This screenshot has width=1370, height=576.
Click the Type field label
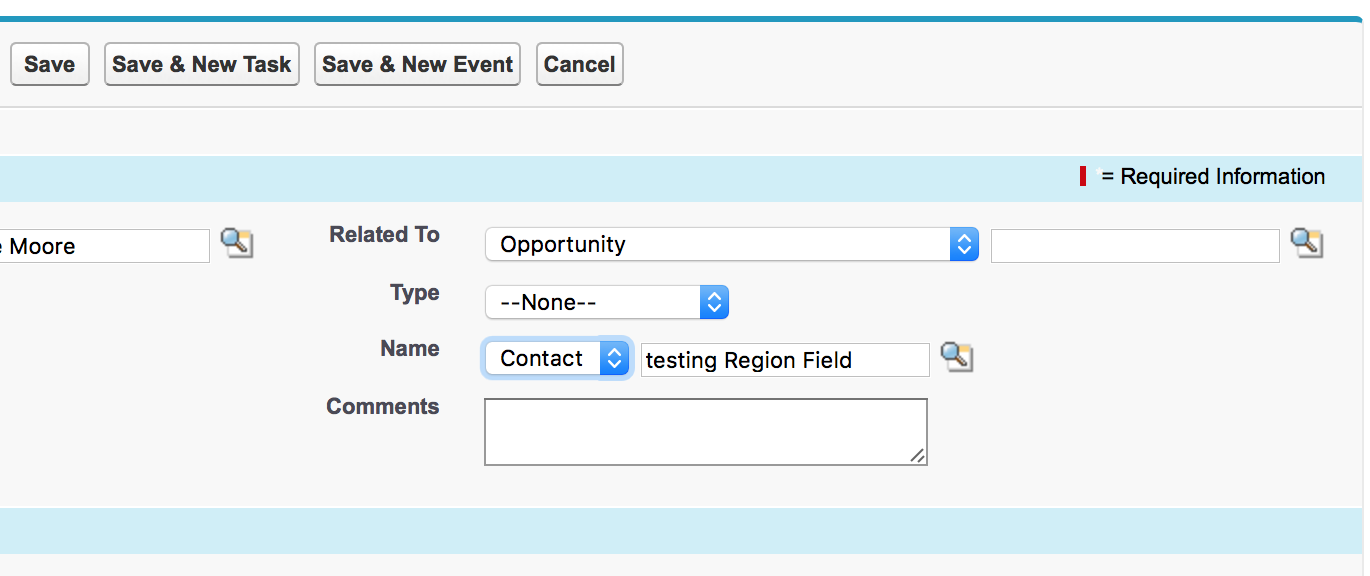414,293
